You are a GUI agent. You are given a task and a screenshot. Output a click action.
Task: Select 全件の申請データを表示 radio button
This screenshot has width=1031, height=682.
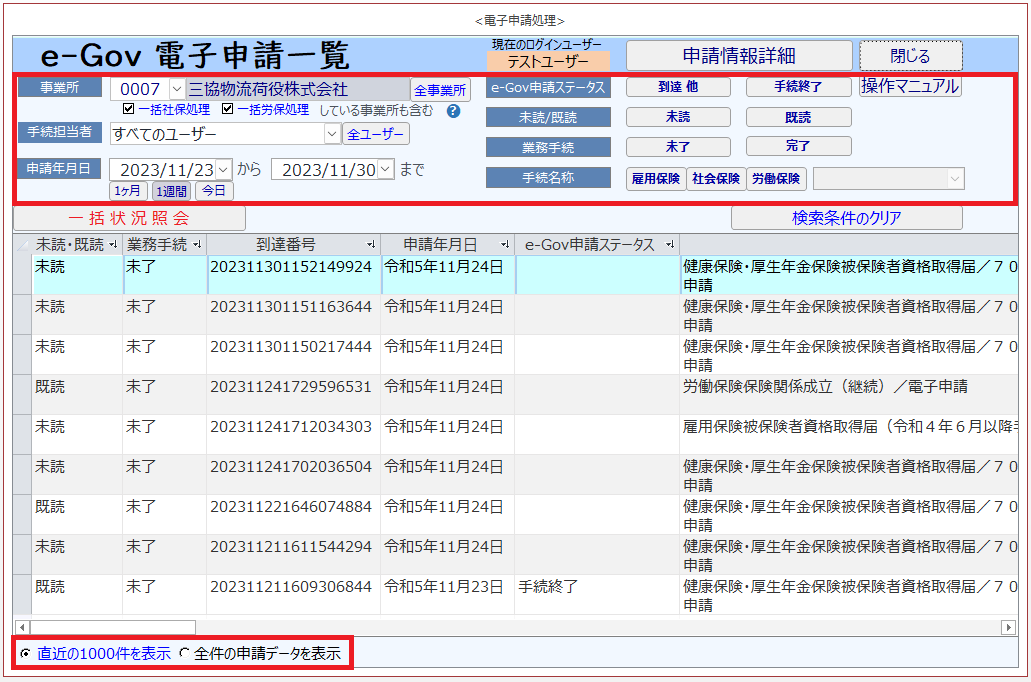(184, 653)
